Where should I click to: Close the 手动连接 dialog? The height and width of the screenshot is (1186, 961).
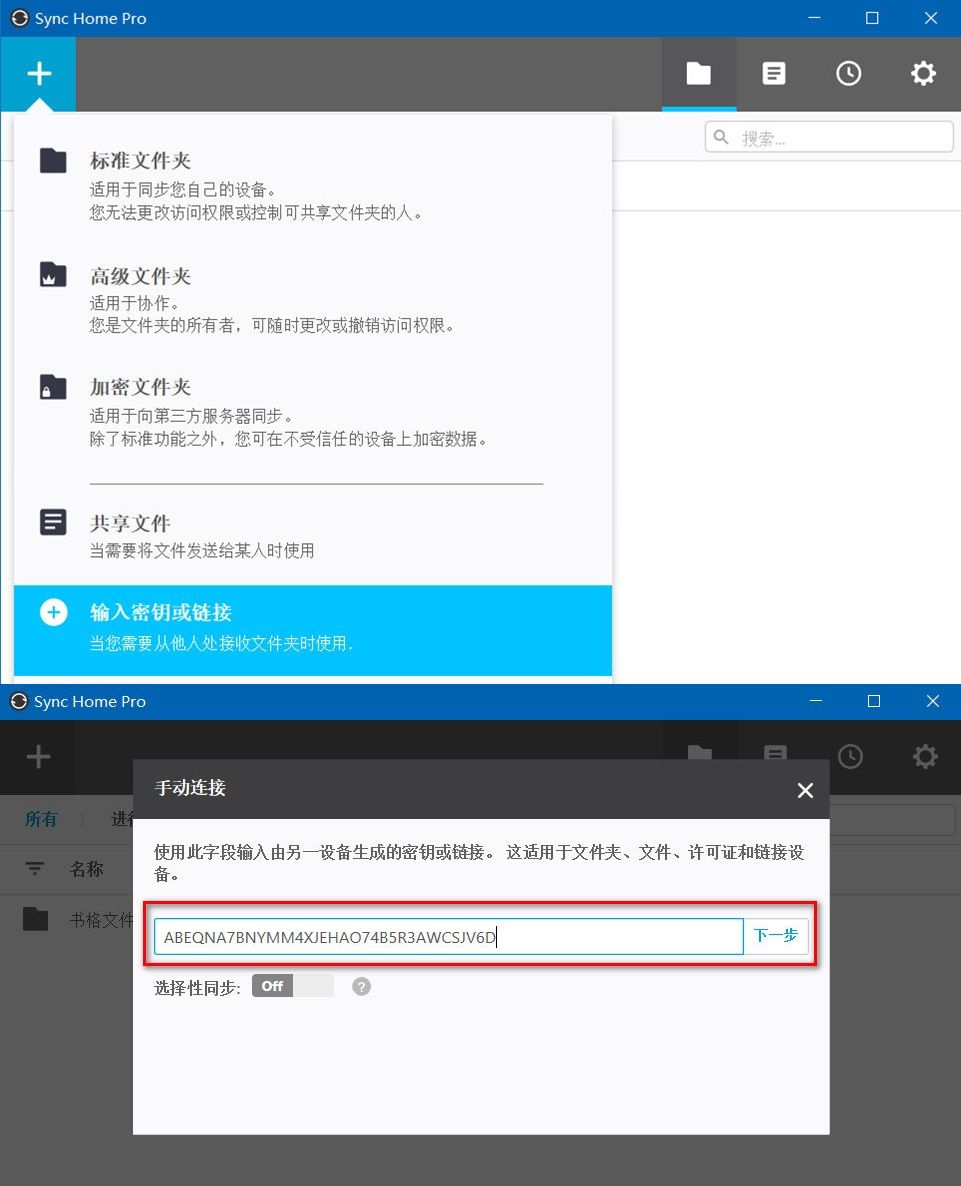coord(805,790)
